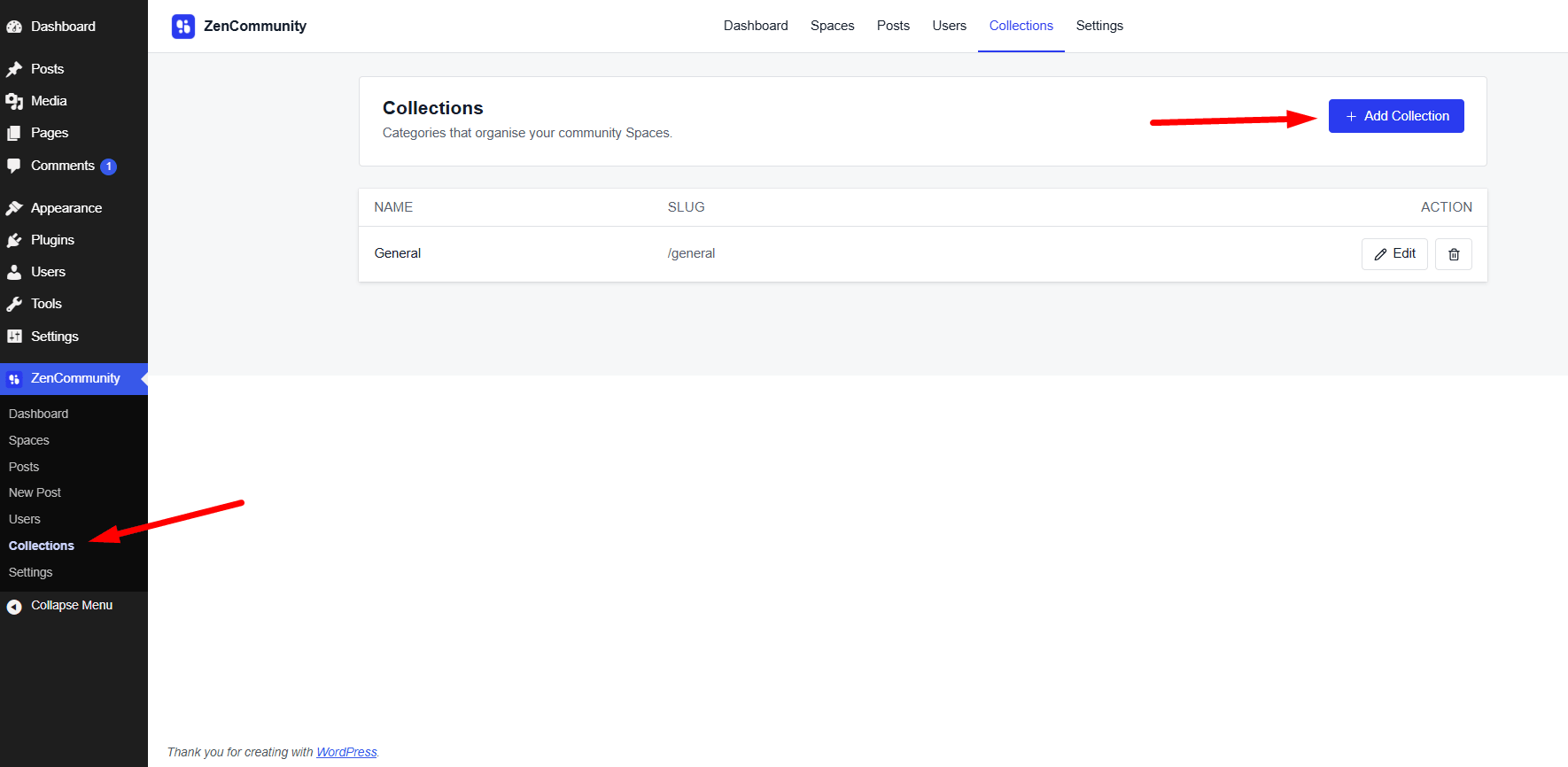
Task: Click the SLUG column header
Action: pos(687,207)
